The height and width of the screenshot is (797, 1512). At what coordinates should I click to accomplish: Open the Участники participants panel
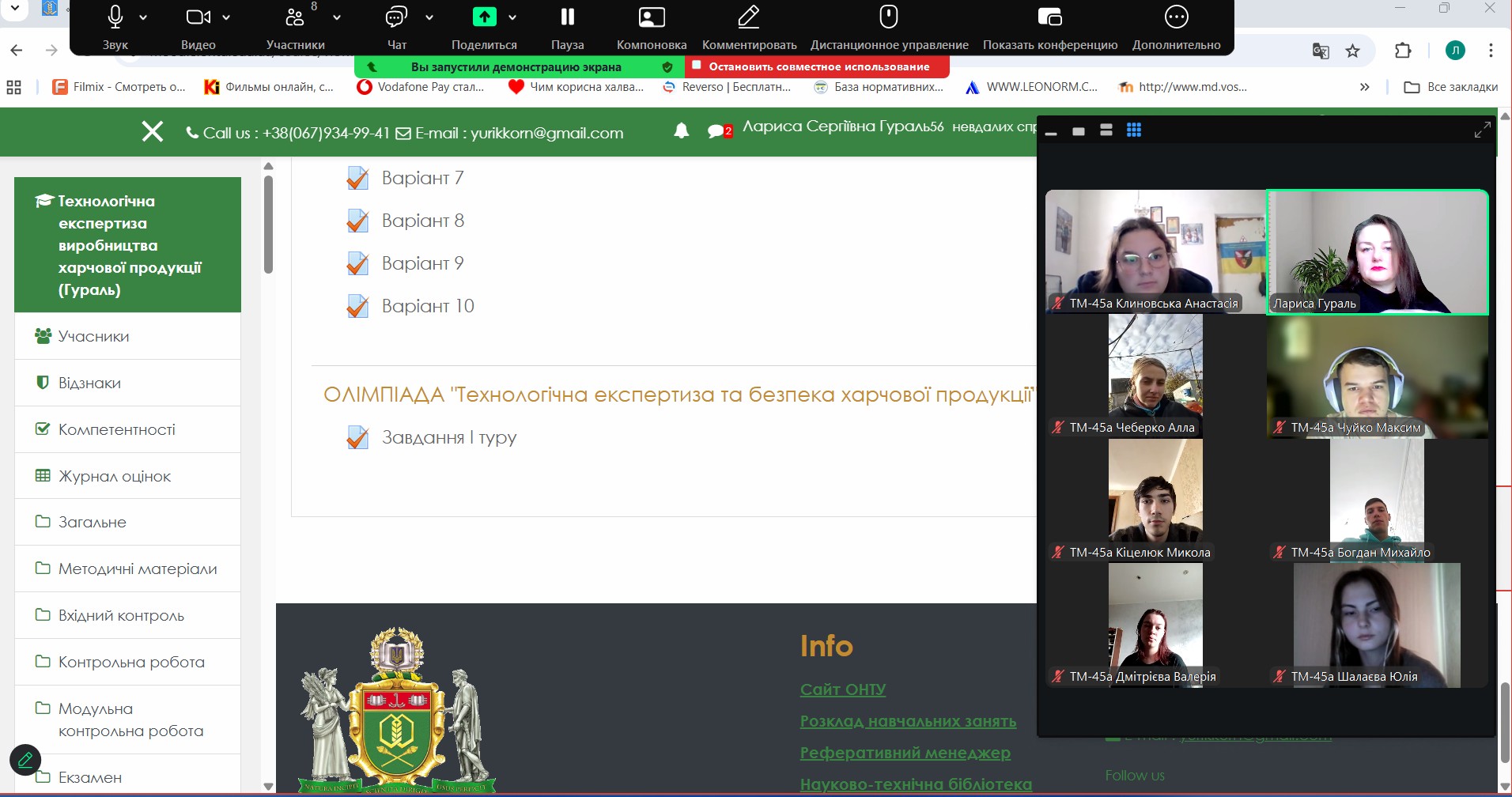295,17
